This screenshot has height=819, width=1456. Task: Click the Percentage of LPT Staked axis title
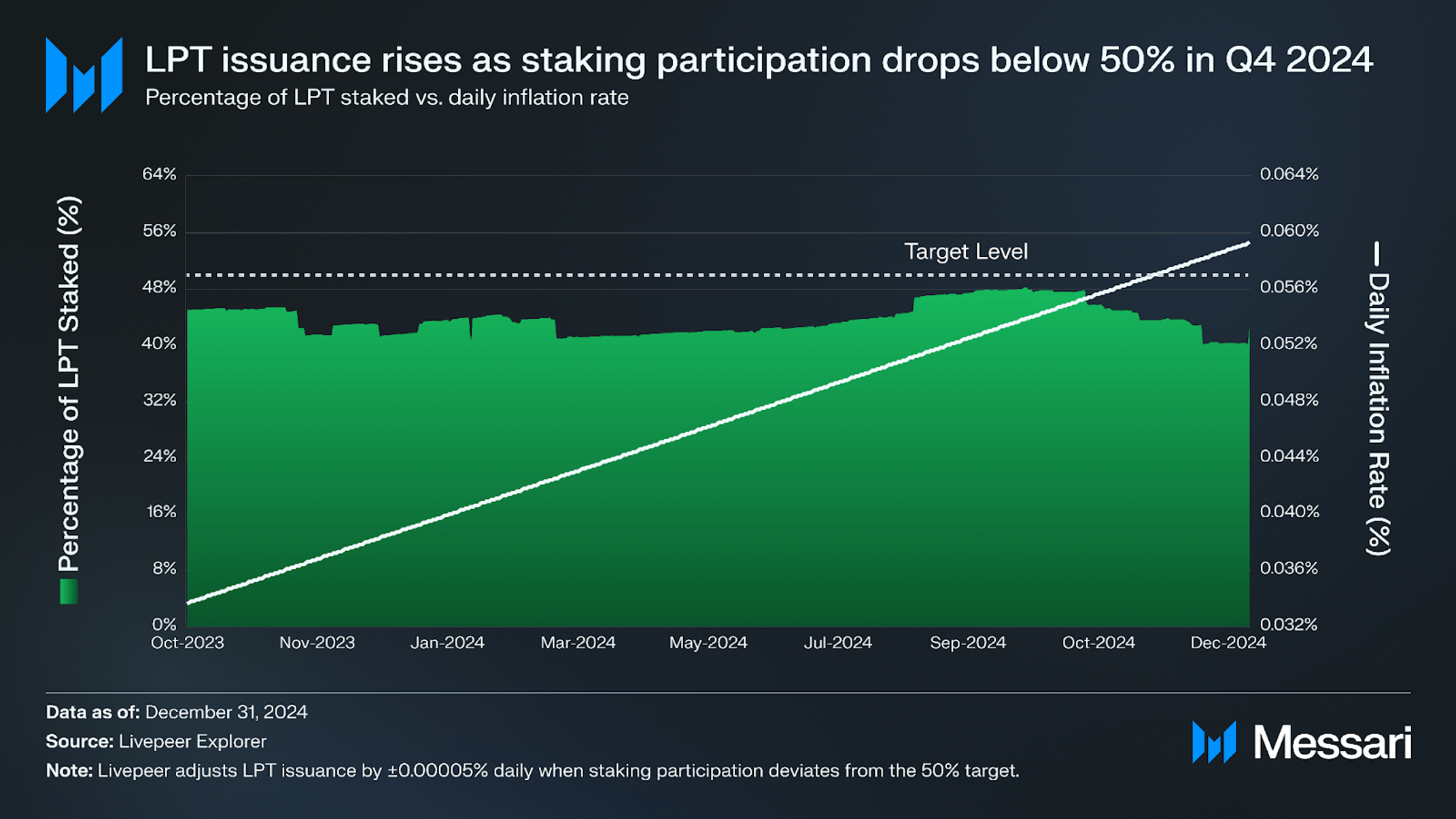pyautogui.click(x=69, y=385)
